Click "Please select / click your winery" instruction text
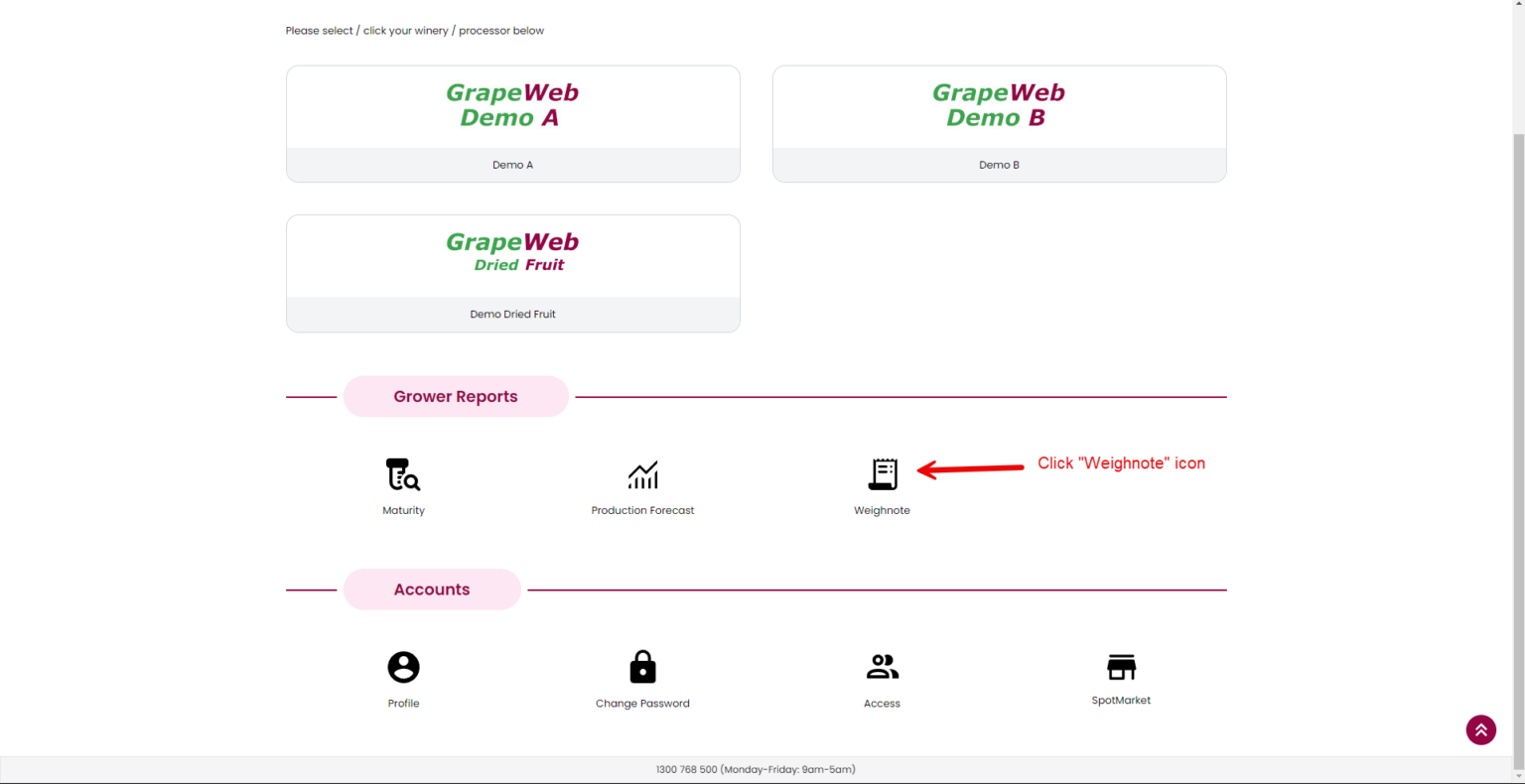Viewport: 1525px width, 784px height. point(366,31)
